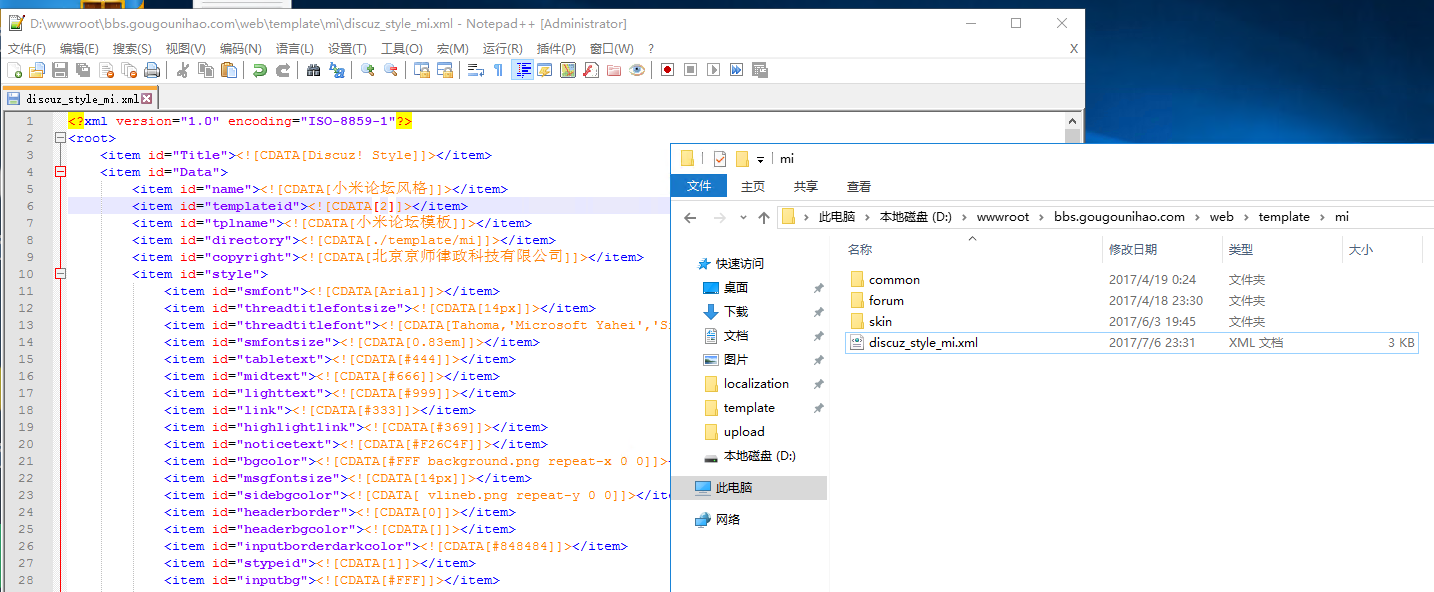Click the Close All toolbar icon
This screenshot has height=592, width=1434.
point(128,70)
